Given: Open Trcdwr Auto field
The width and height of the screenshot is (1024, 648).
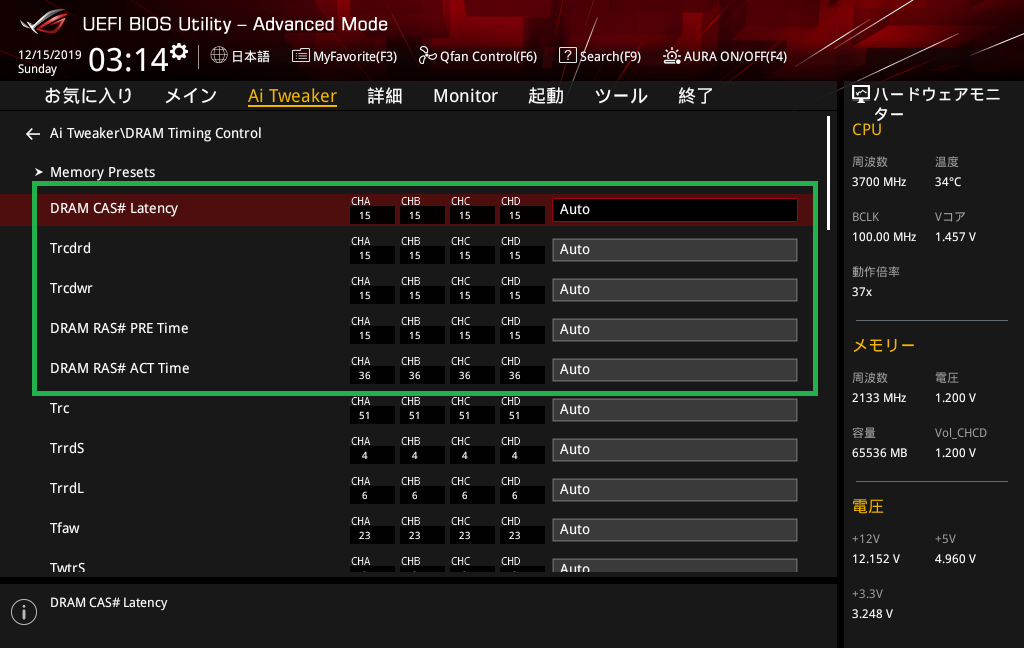Looking at the screenshot, I should tap(675, 289).
